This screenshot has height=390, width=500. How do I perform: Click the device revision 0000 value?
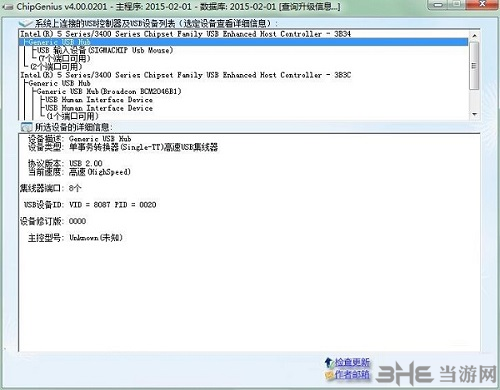(x=77, y=221)
